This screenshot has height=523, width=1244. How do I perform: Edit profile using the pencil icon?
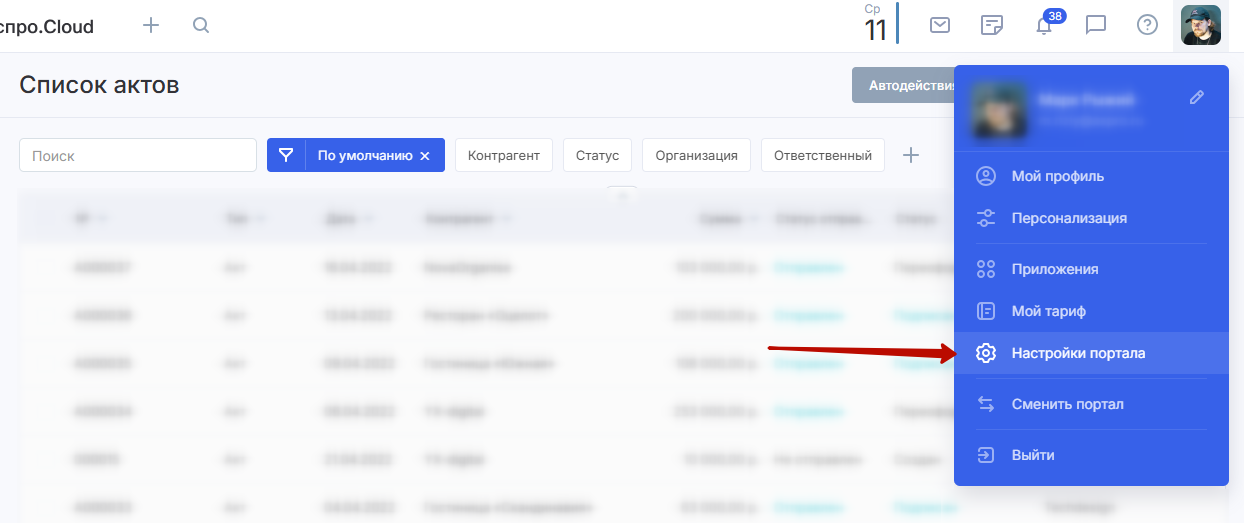(x=1197, y=98)
